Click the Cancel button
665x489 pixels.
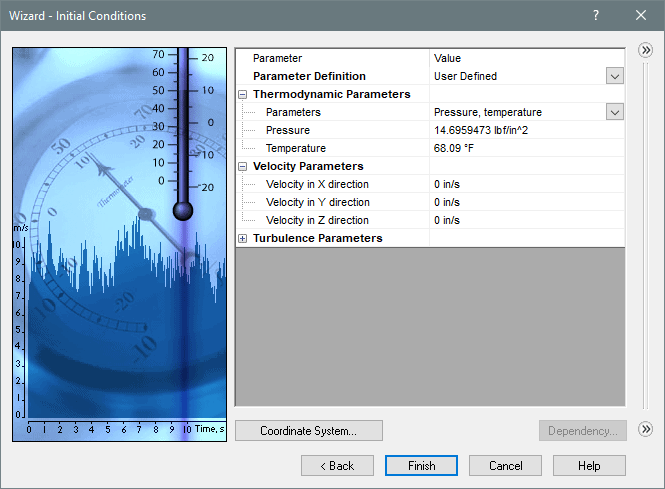[x=505, y=466]
